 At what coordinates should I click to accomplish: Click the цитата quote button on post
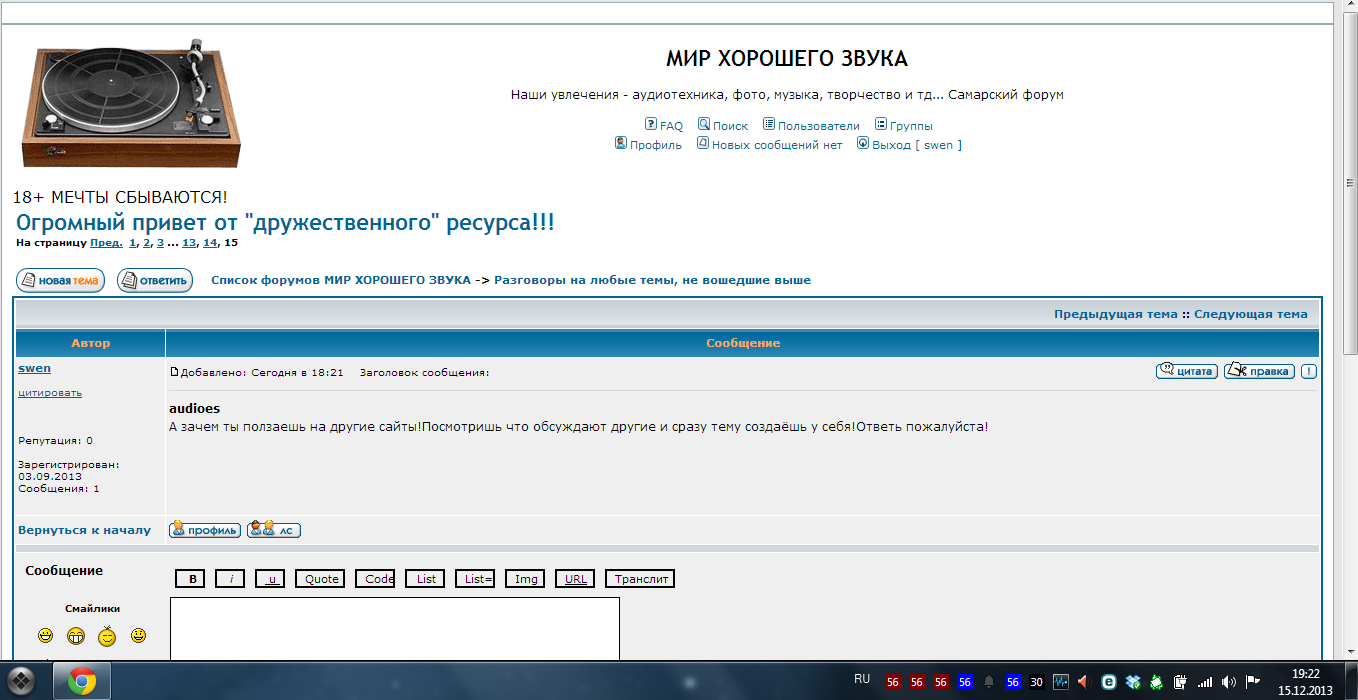click(x=1186, y=371)
